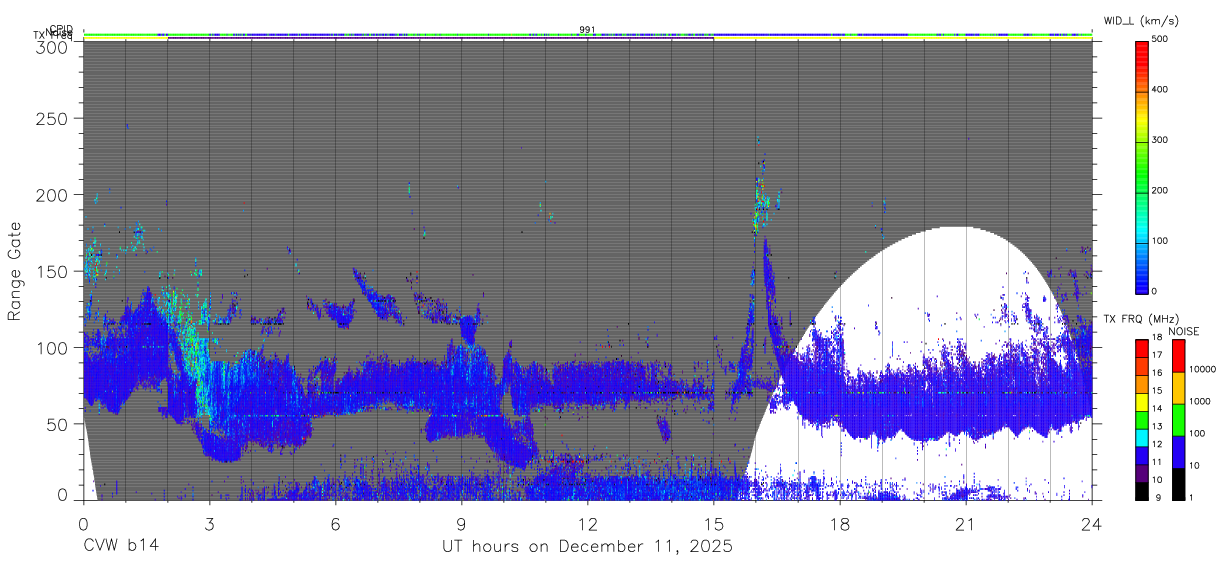
Task: Click the 3 tick on UT hours axis
Action: 209,523
